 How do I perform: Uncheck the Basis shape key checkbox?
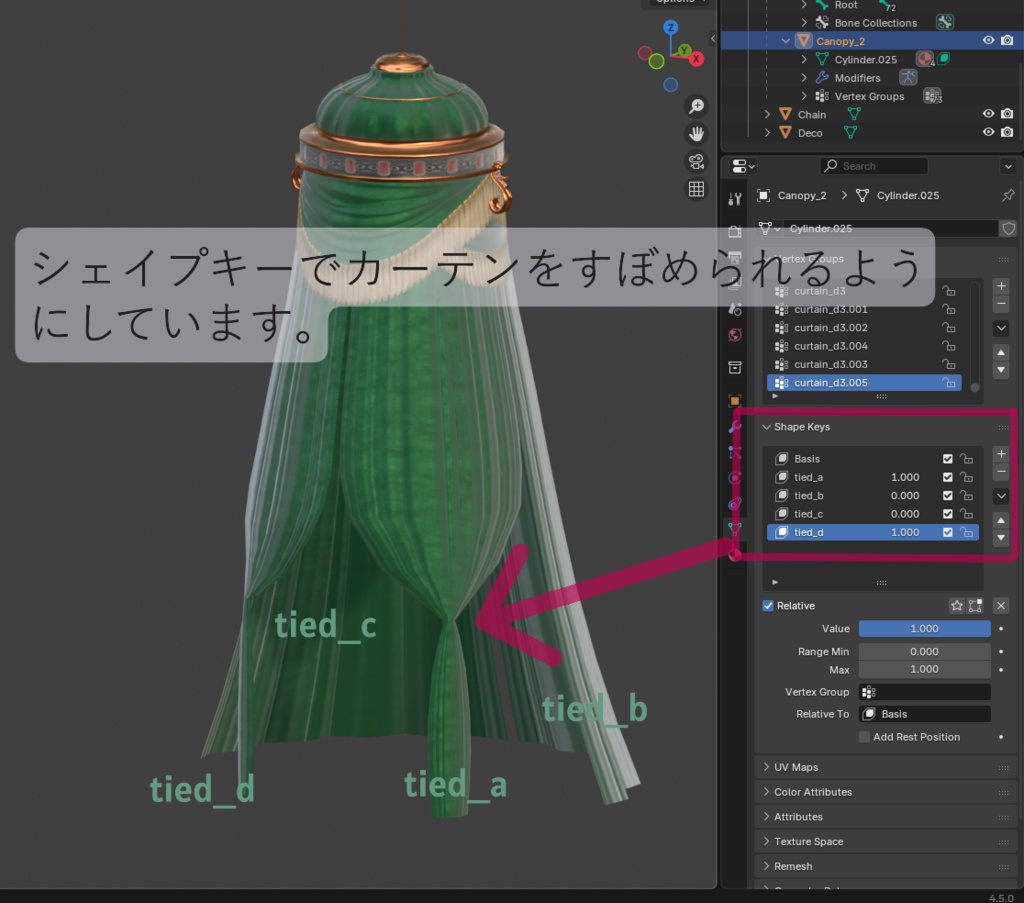click(948, 459)
